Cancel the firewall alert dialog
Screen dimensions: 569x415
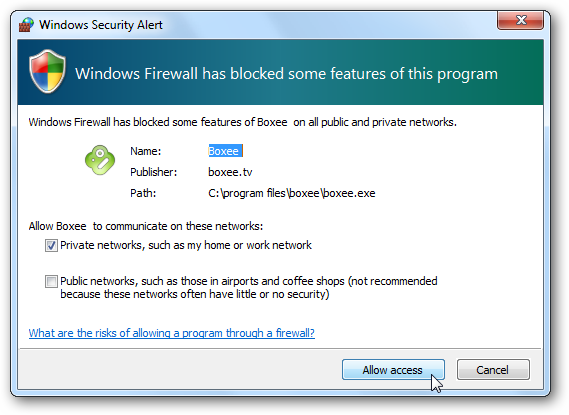coord(493,370)
